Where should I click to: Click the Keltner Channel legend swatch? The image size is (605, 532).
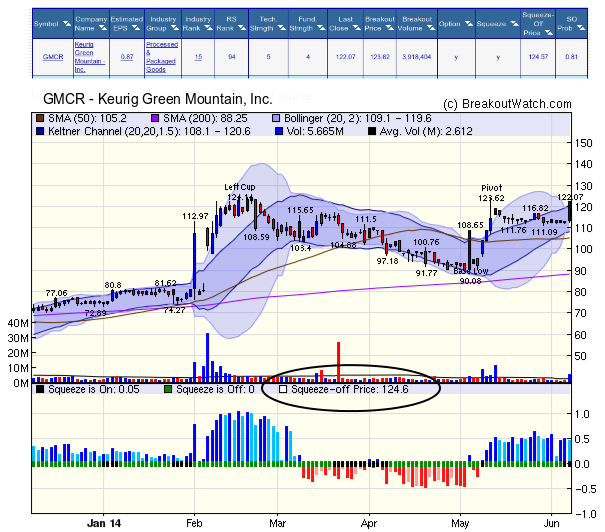(x=40, y=132)
